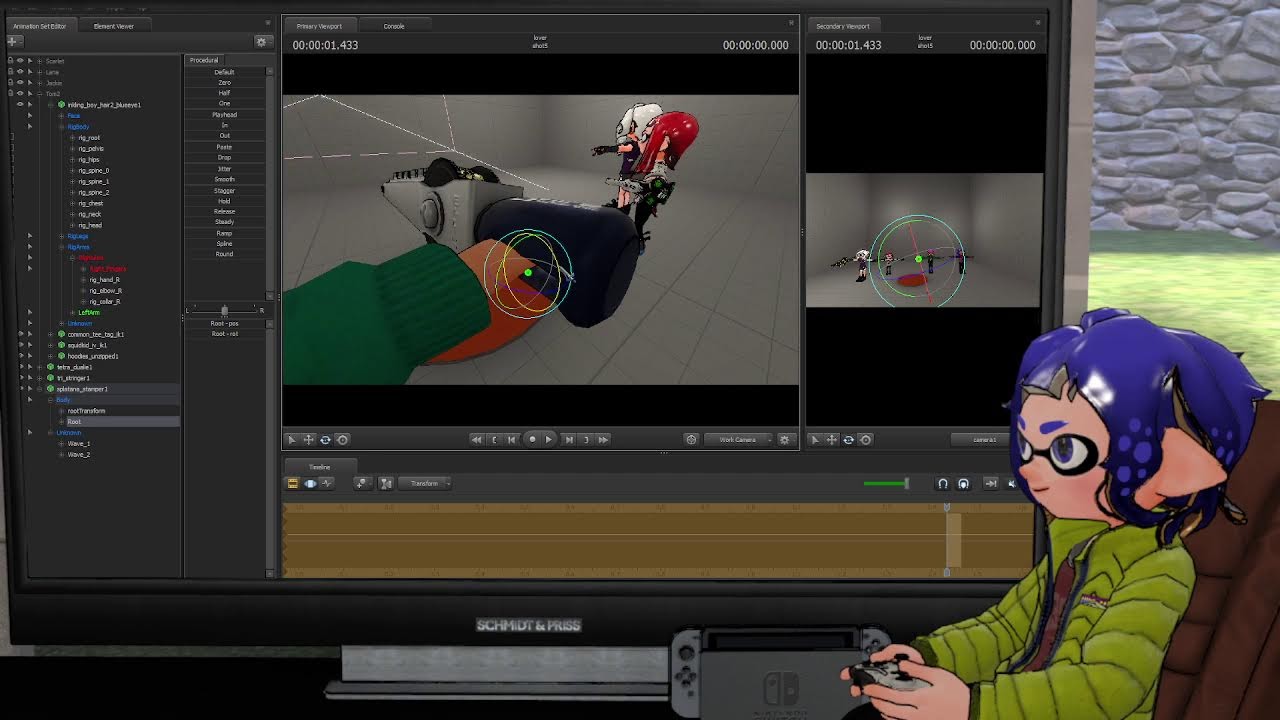Click the Root - pos control
Image resolution: width=1280 pixels, height=720 pixels.
224,323
